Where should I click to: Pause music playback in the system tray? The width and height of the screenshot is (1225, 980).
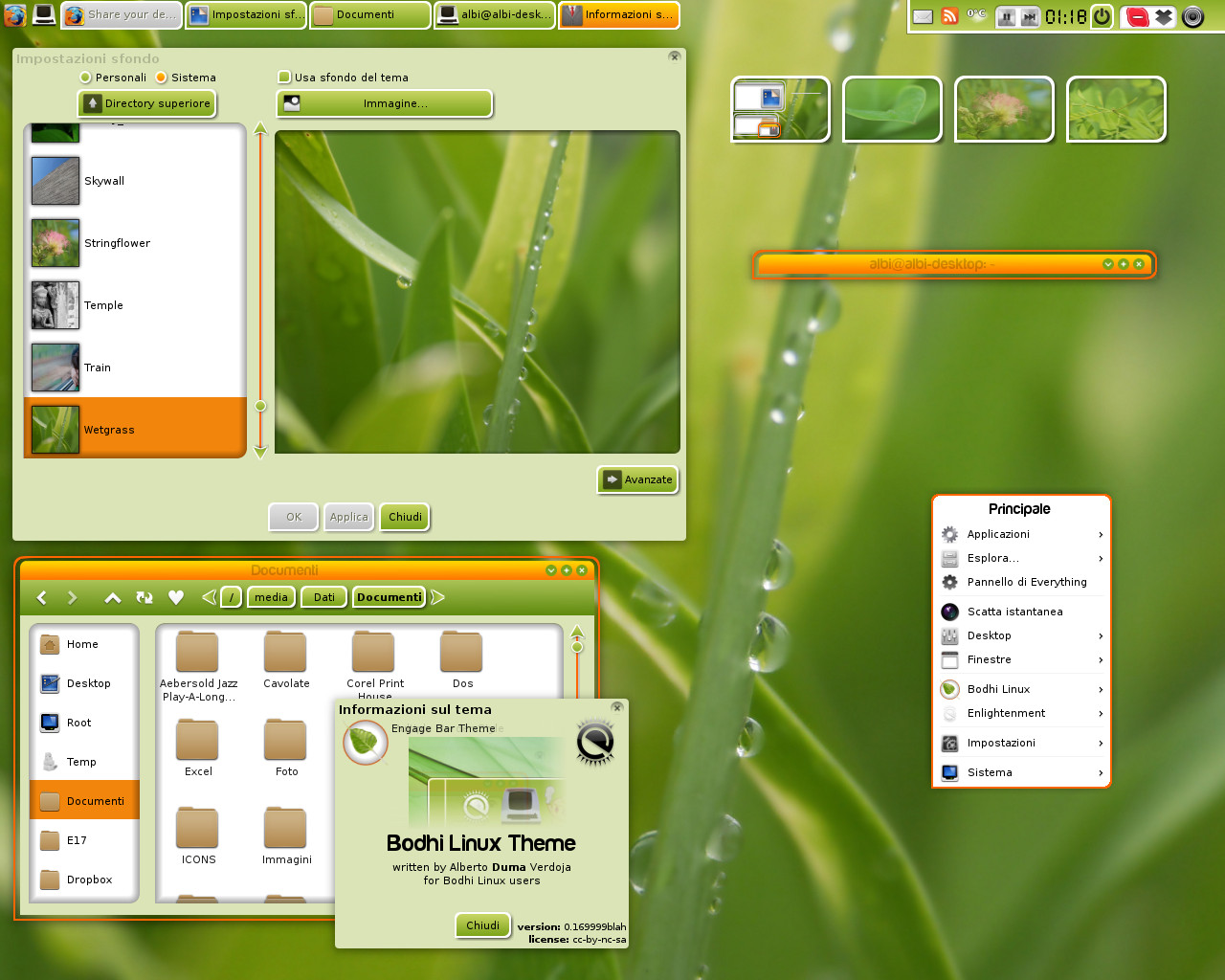1006,15
